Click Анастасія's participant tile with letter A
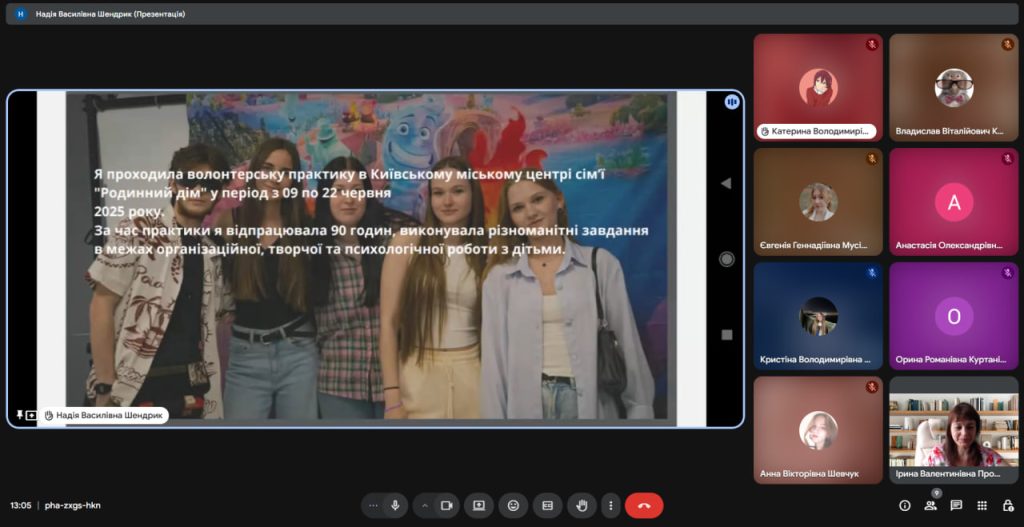1024x527 pixels. tap(953, 202)
